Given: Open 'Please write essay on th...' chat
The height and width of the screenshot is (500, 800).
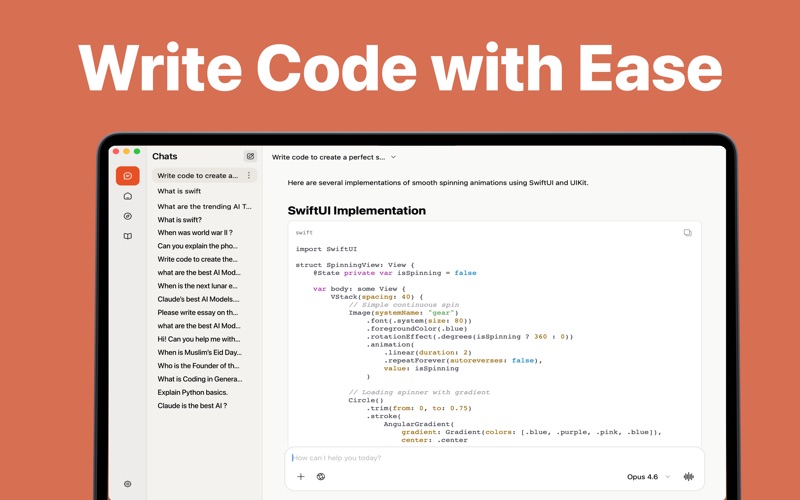Looking at the screenshot, I should point(198,312).
